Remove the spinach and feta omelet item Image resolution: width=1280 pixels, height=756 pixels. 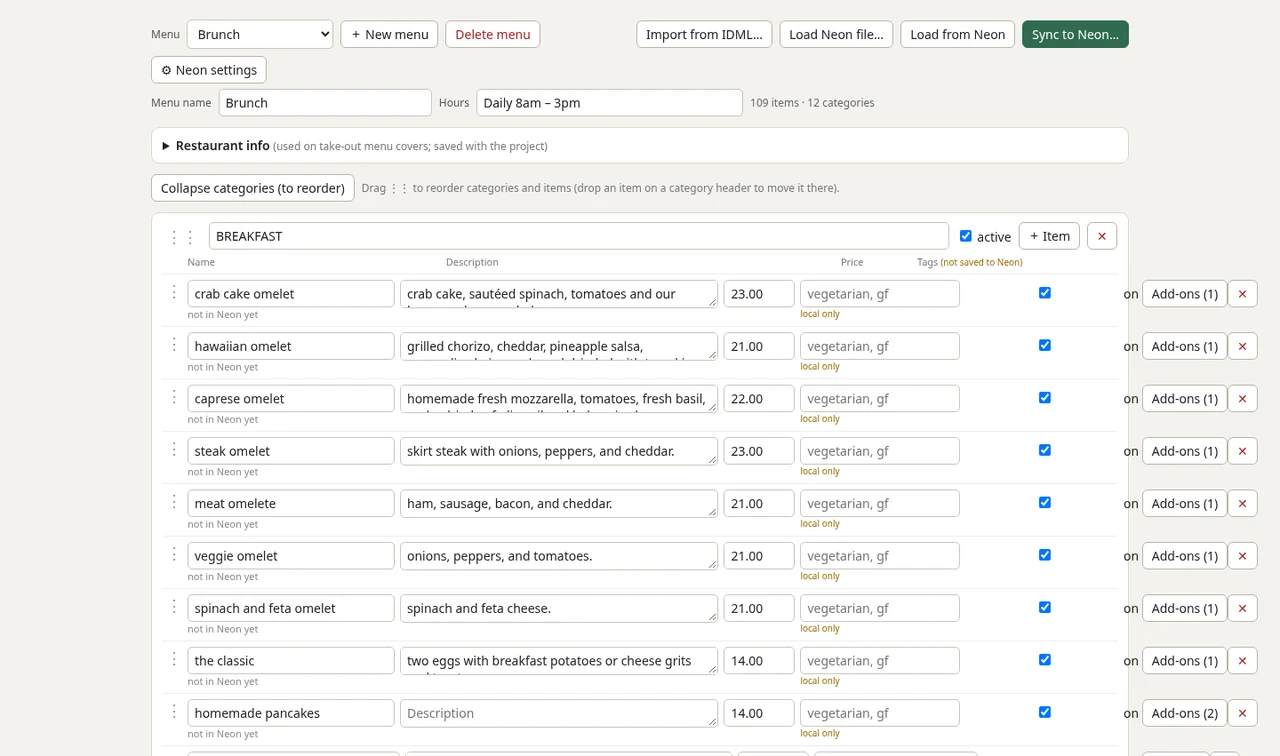[1242, 609]
